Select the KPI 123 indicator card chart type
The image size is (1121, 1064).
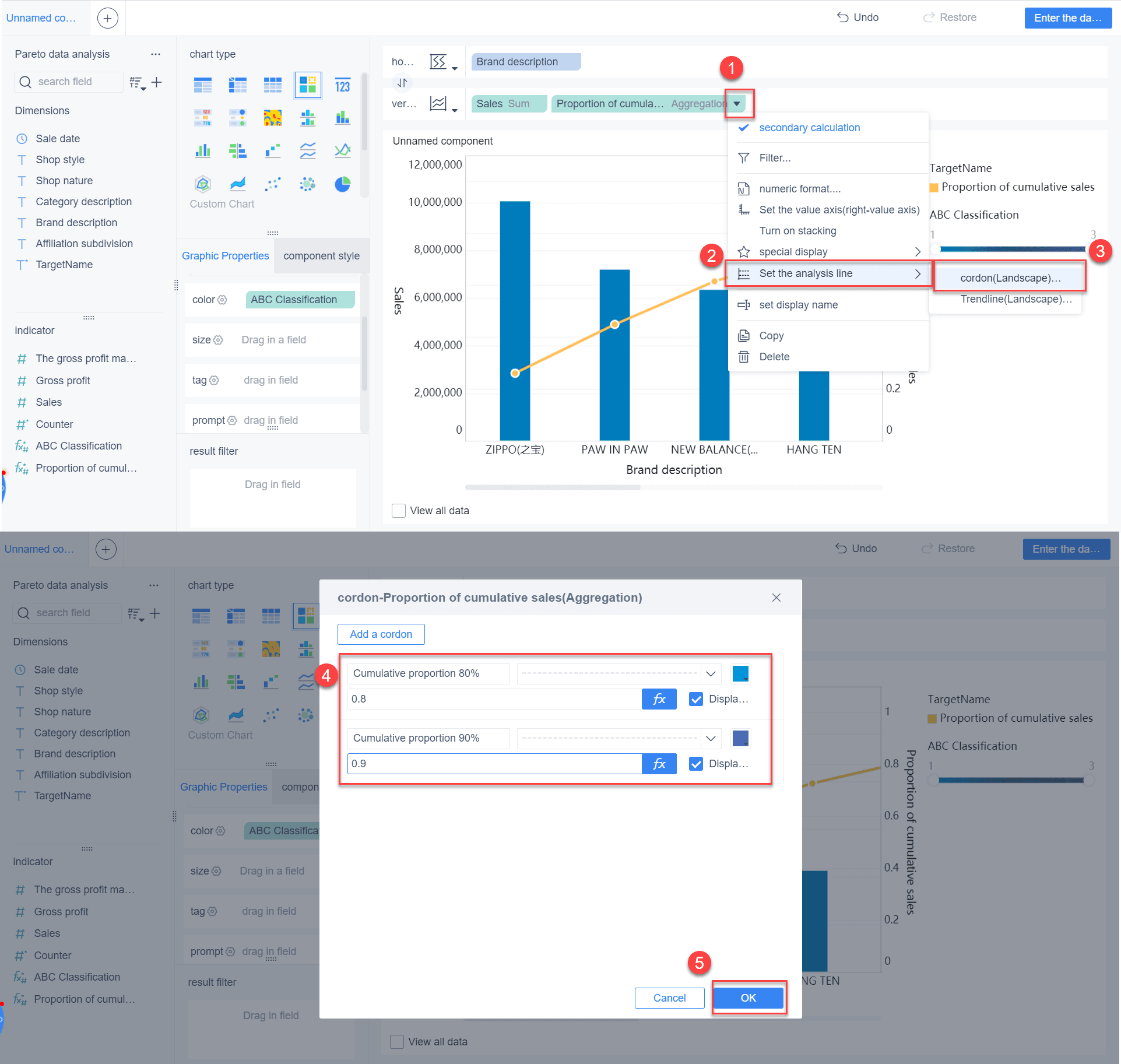tap(342, 86)
